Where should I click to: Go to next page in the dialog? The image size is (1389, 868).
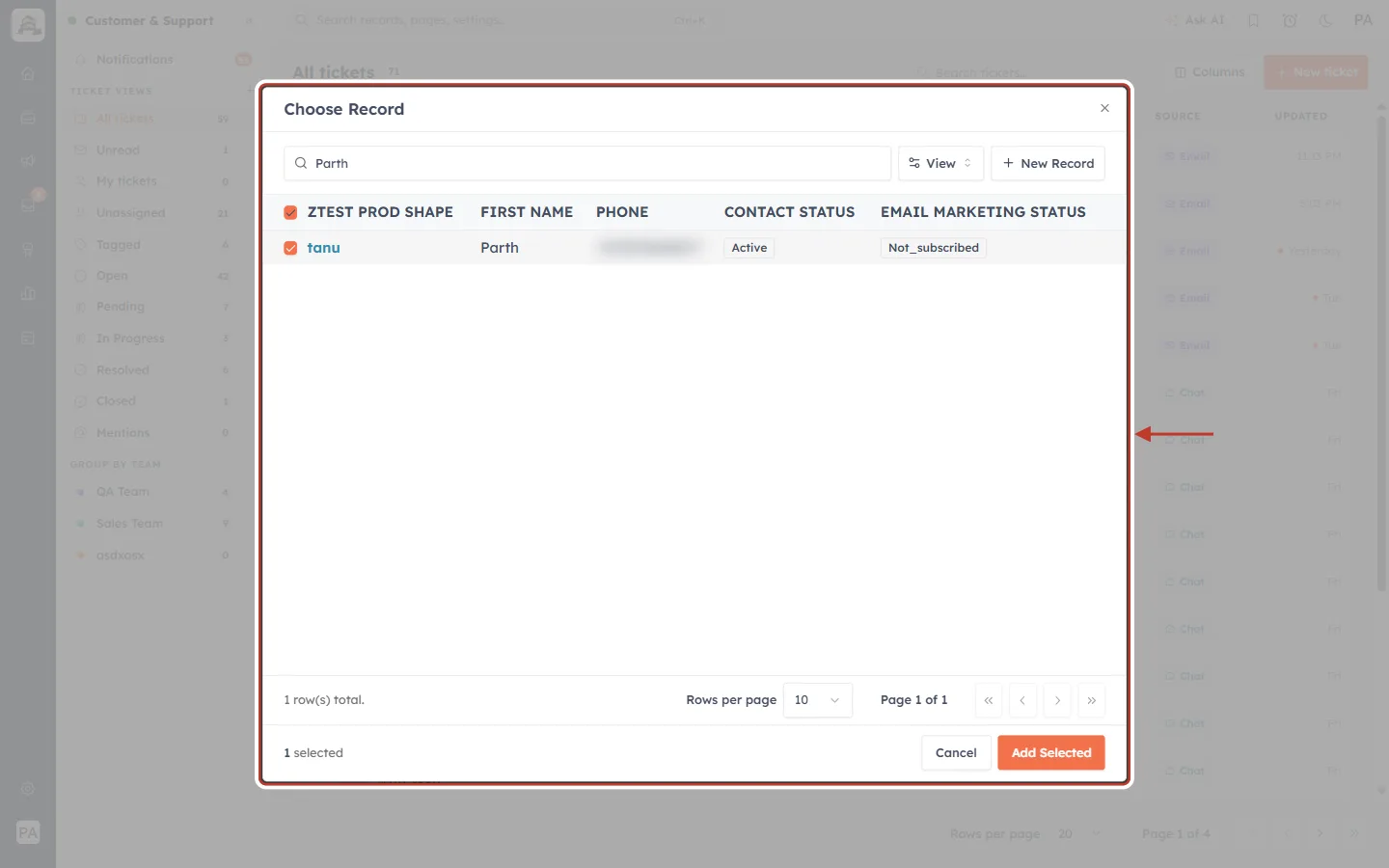1057,700
